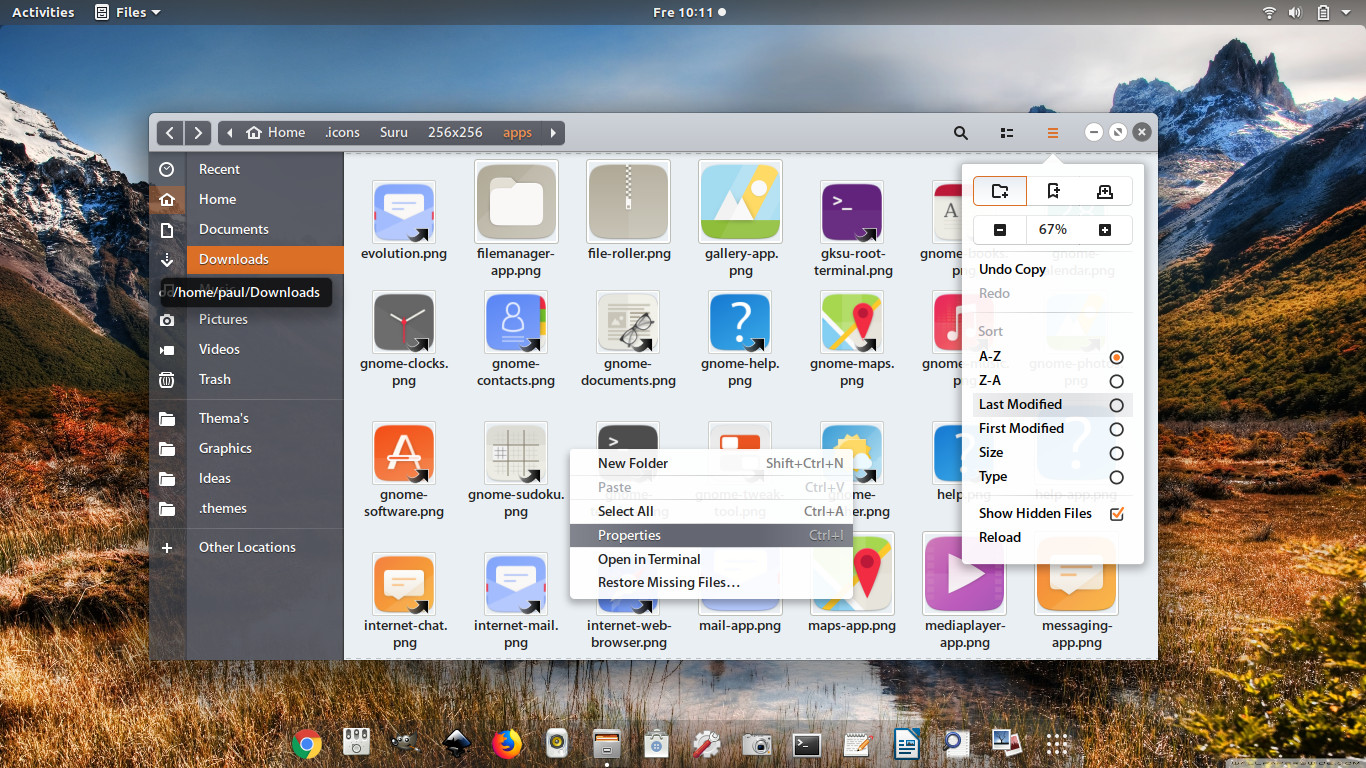Select the gallery-app.png thumbnail
The width and height of the screenshot is (1366, 768).
[740, 202]
